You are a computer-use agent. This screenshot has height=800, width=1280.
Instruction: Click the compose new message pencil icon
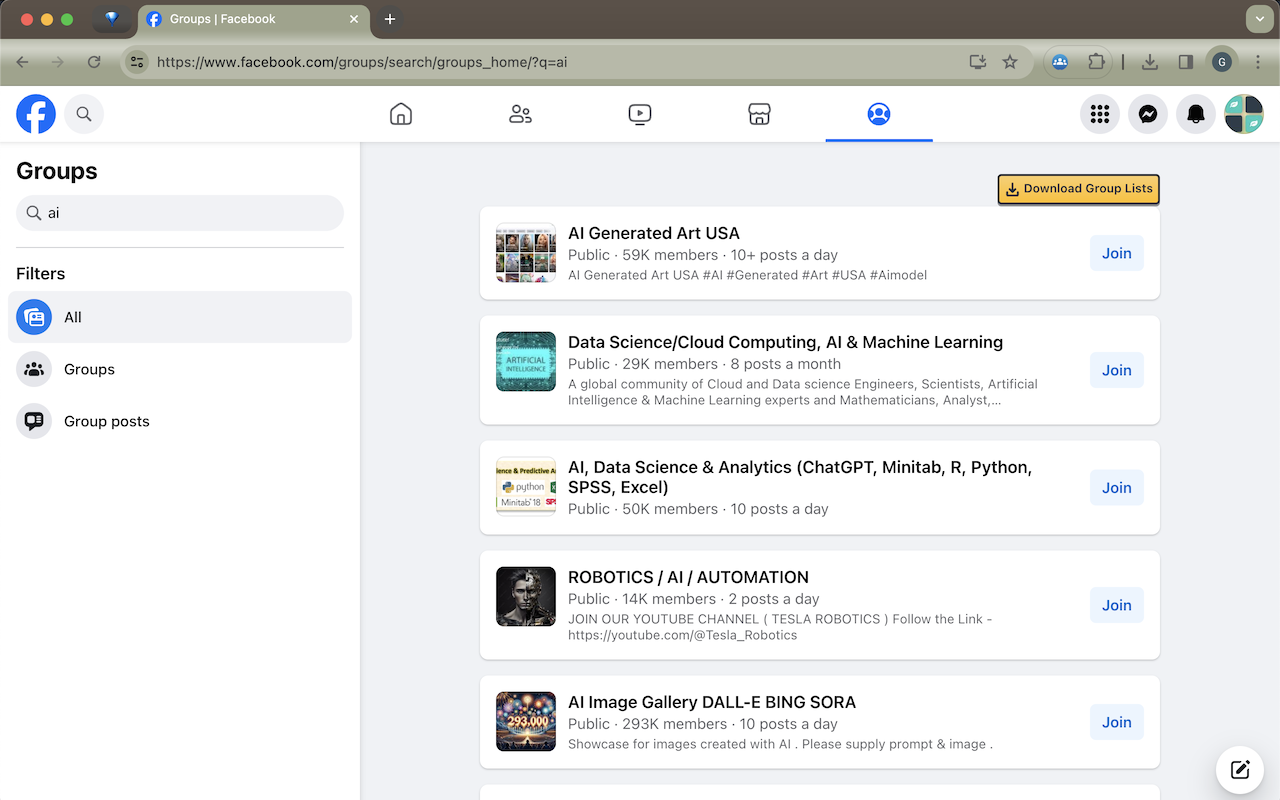click(x=1240, y=769)
